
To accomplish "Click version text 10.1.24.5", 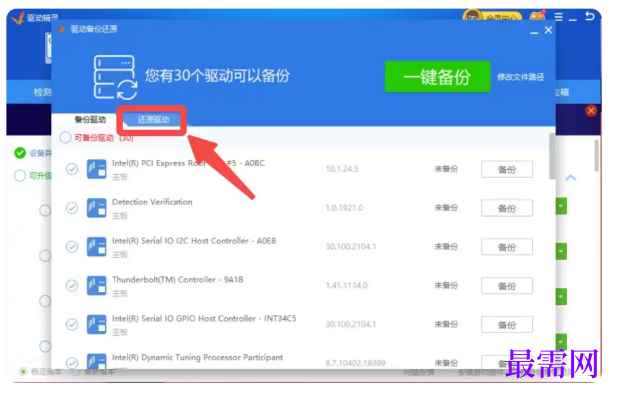I will coord(342,169).
